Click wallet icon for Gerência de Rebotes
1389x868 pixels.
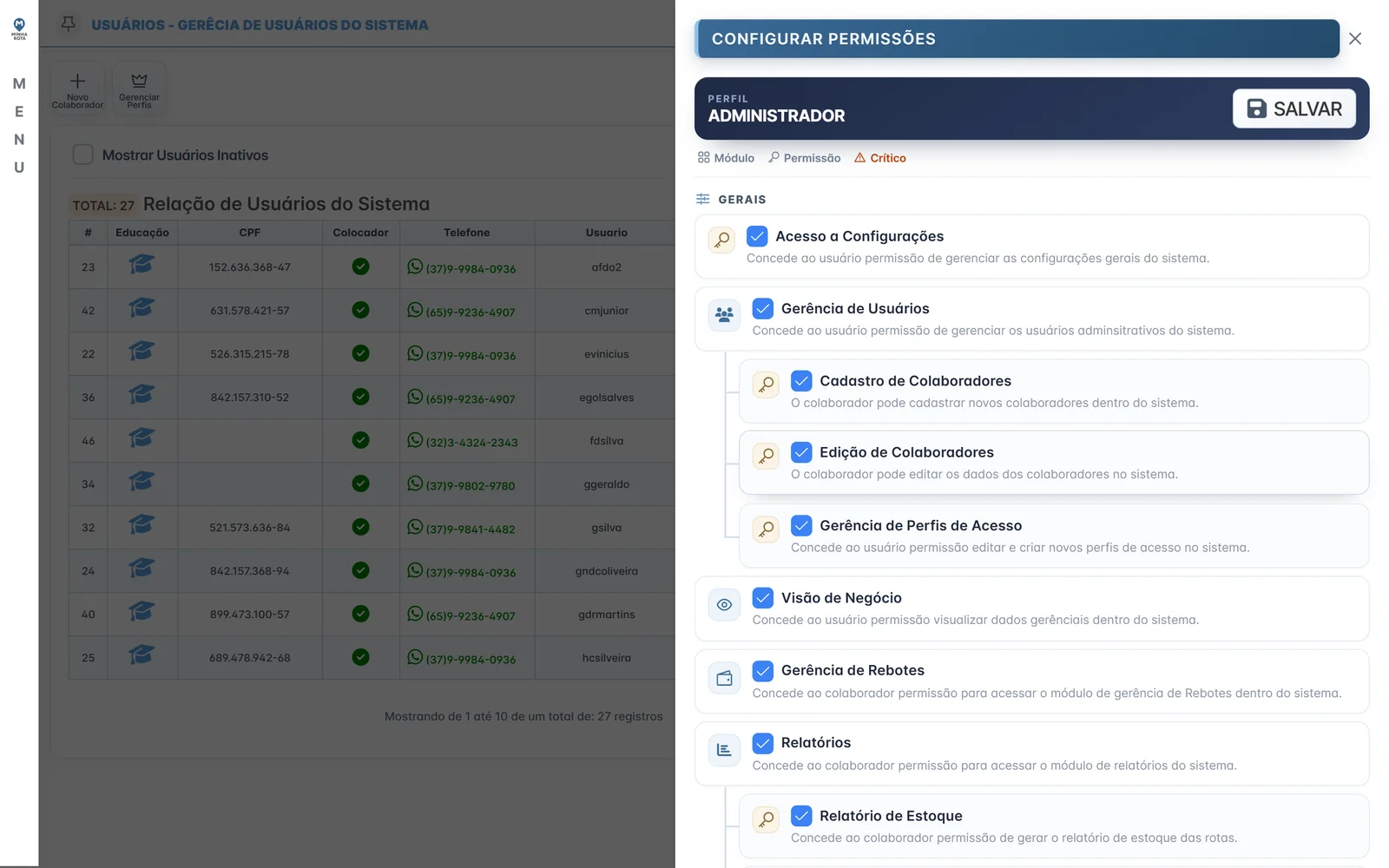coord(724,677)
